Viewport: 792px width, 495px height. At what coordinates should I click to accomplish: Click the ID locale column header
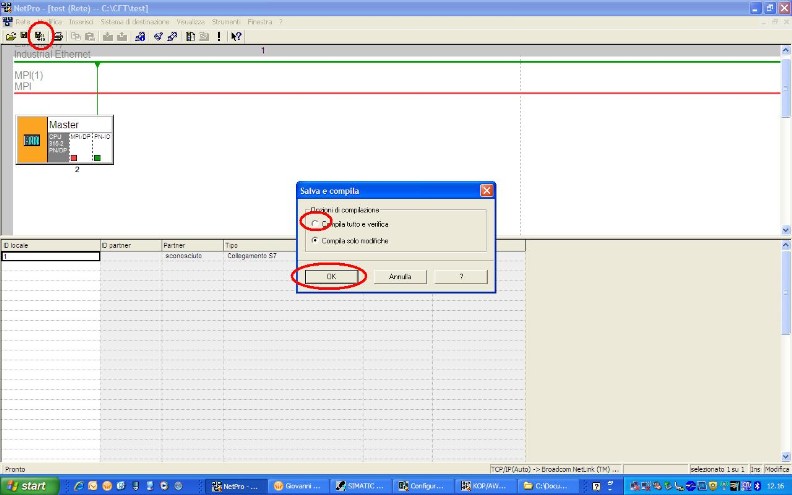51,245
